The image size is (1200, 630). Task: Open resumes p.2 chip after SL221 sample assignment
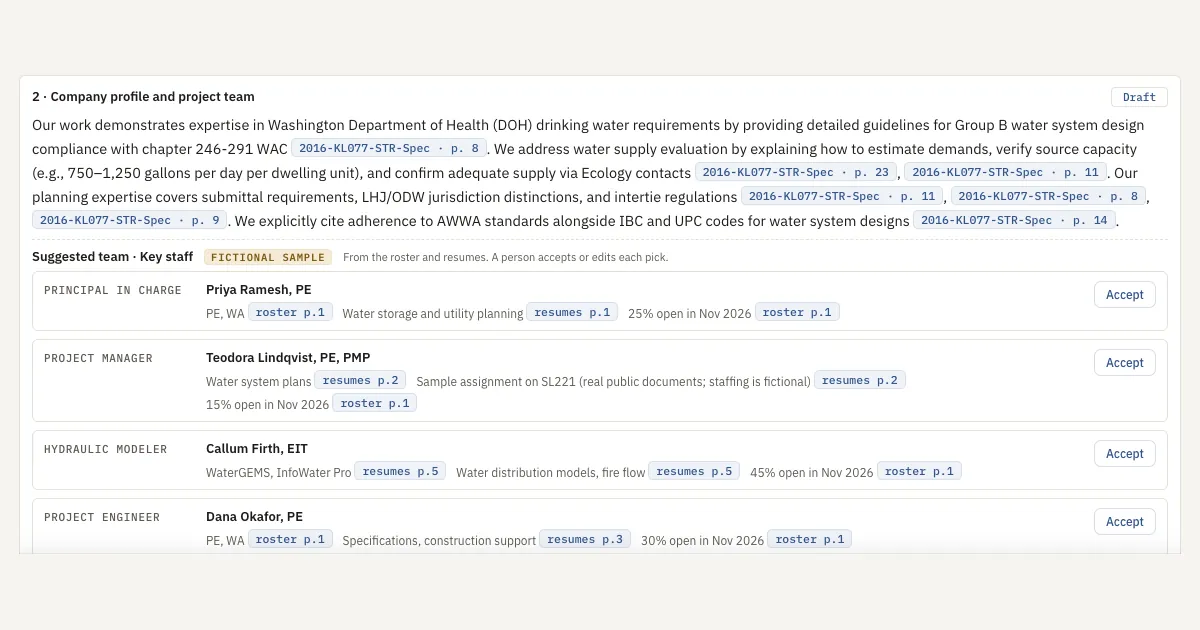(860, 380)
